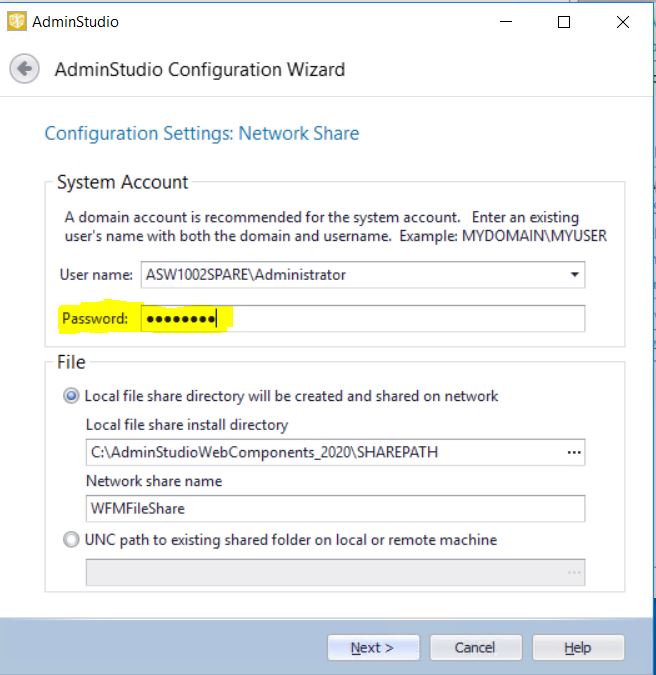Cancel the configuration wizard

pyautogui.click(x=476, y=647)
